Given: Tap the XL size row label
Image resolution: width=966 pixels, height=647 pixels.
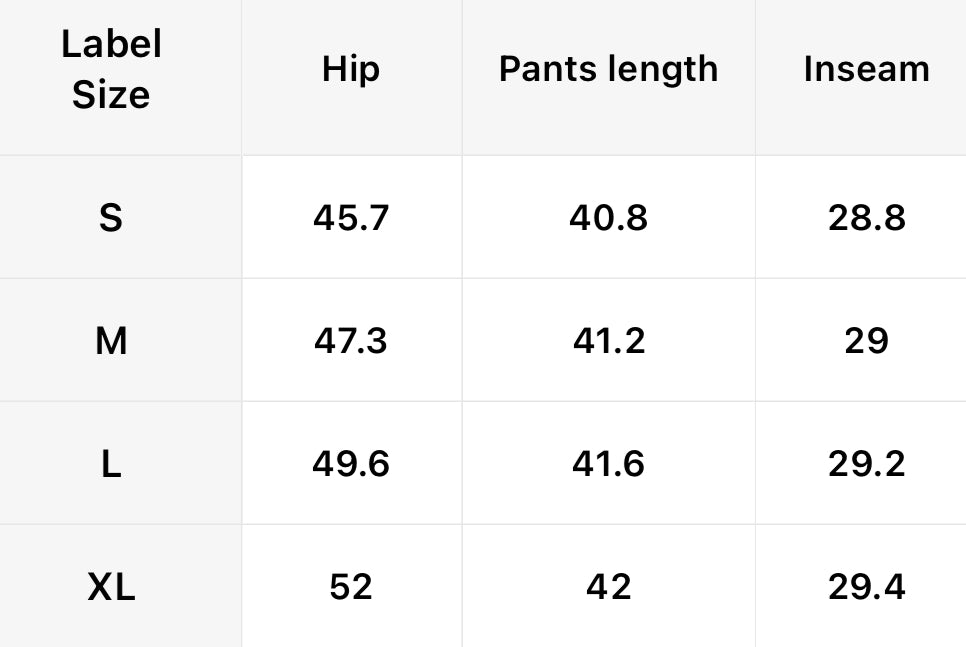Looking at the screenshot, I should pyautogui.click(x=111, y=587).
